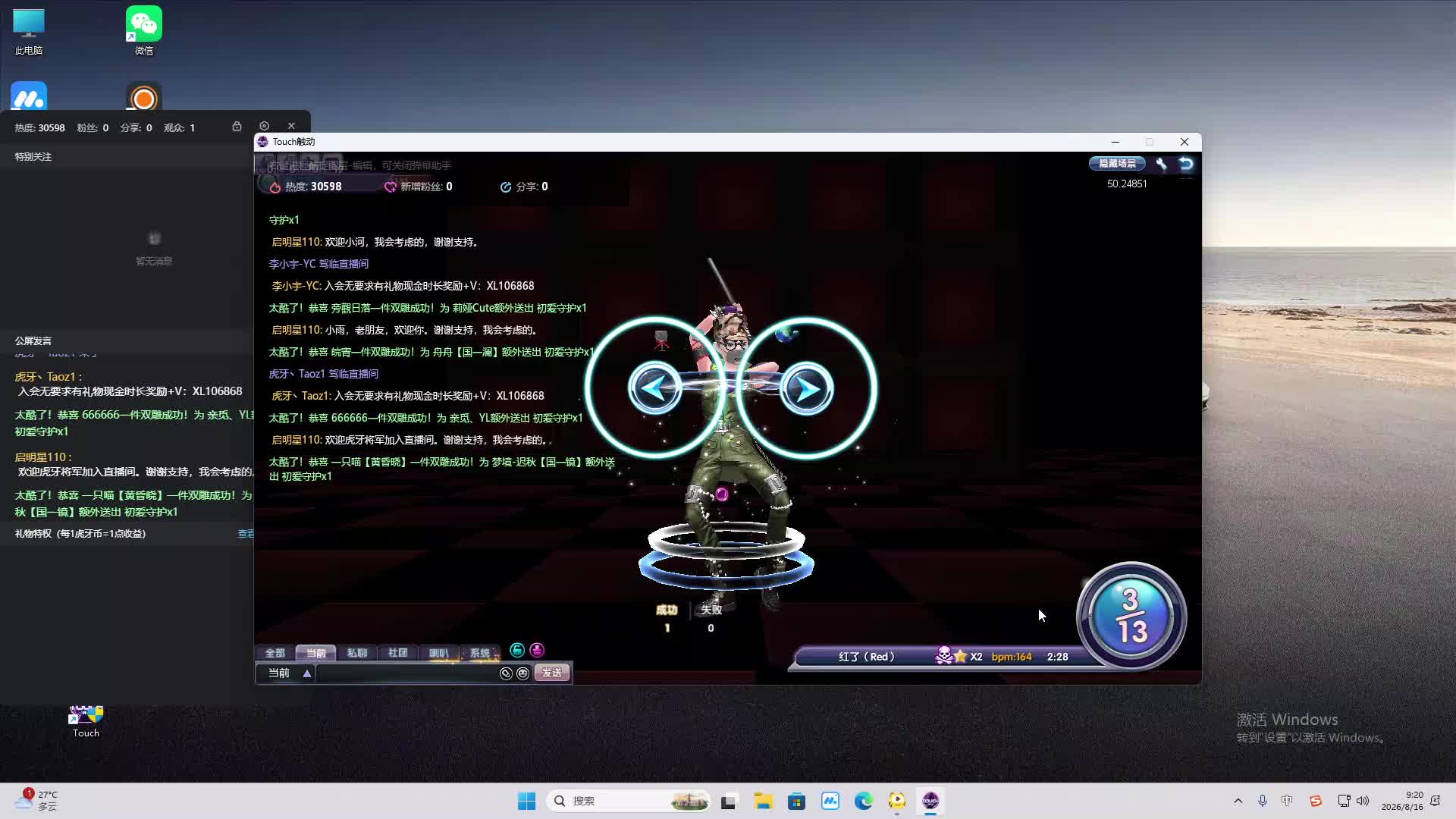This screenshot has height=819, width=1456.
Task: Click the 成功 success counter label
Action: pos(667,610)
